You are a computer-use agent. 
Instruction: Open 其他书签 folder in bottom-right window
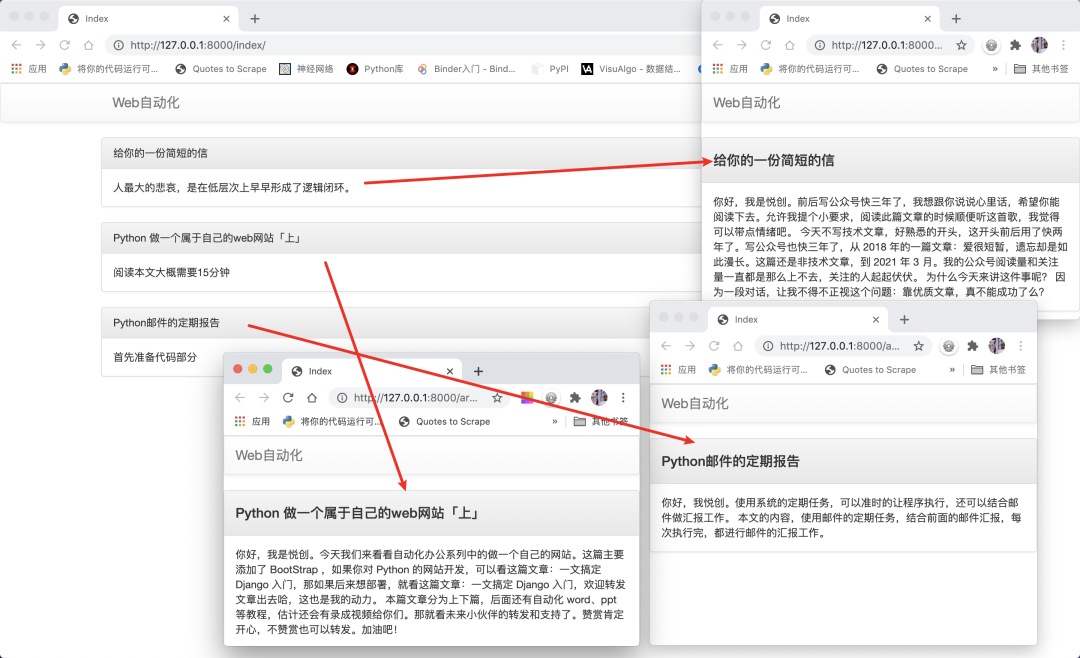coord(999,370)
